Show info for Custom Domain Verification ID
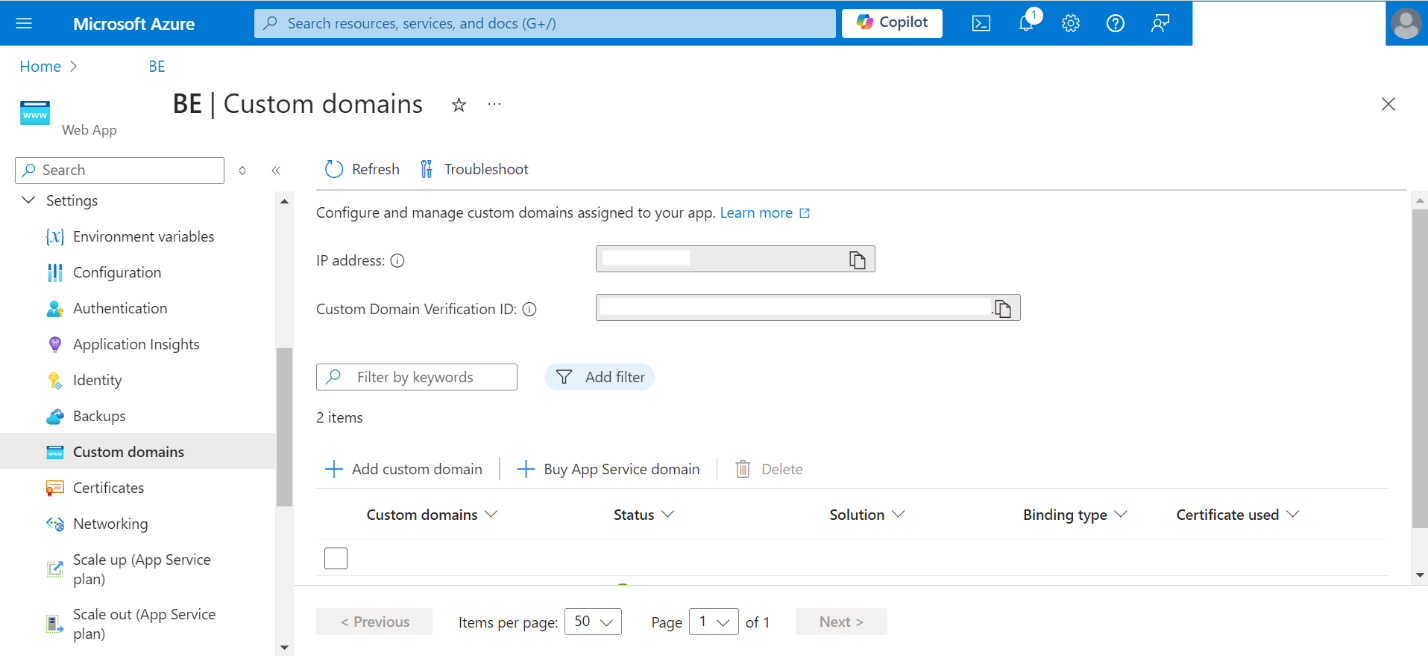The image size is (1428, 656). tap(530, 309)
